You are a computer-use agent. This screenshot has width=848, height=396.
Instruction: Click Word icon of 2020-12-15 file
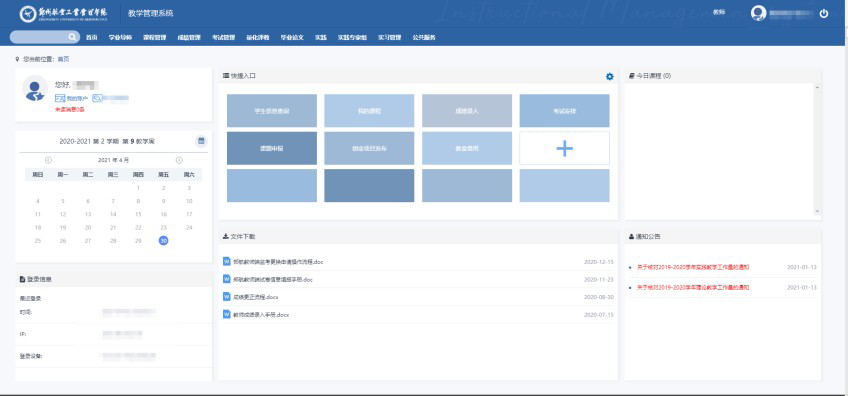tap(227, 261)
